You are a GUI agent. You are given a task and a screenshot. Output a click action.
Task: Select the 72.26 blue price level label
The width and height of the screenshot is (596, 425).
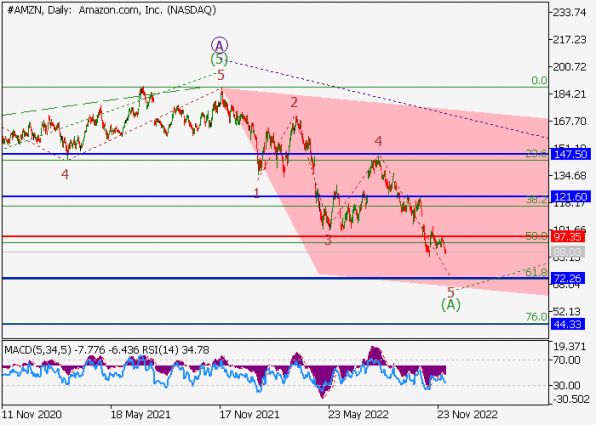(567, 279)
